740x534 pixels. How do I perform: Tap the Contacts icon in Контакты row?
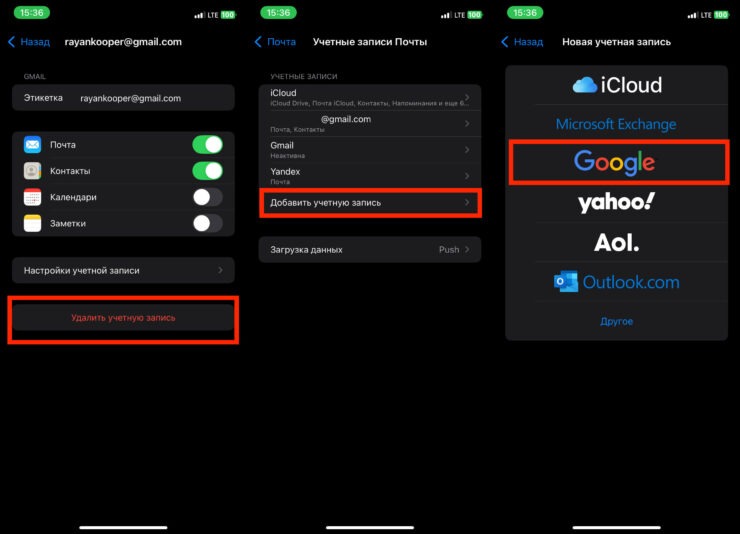click(x=32, y=171)
